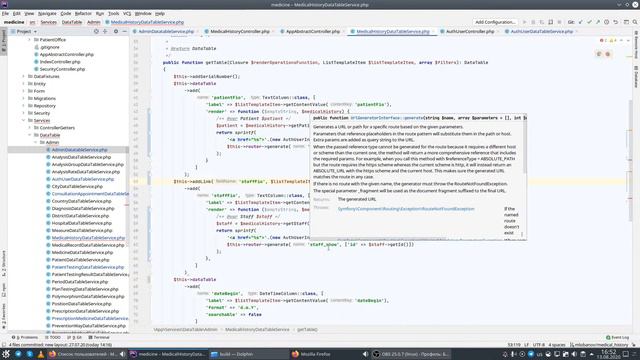Collapse the Services folder in tree
This screenshot has width=640, height=360.
24,120
